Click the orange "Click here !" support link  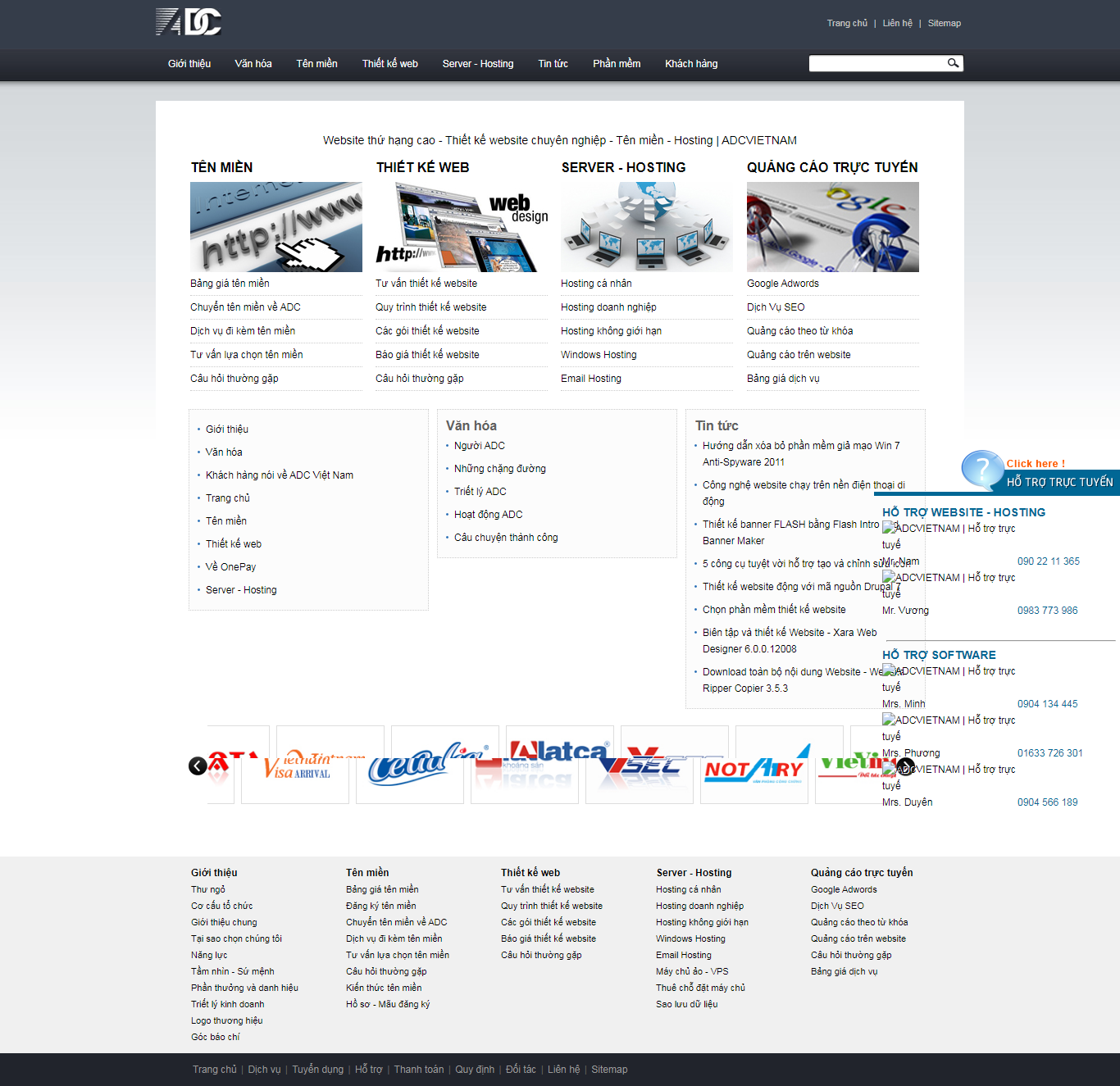click(1034, 463)
